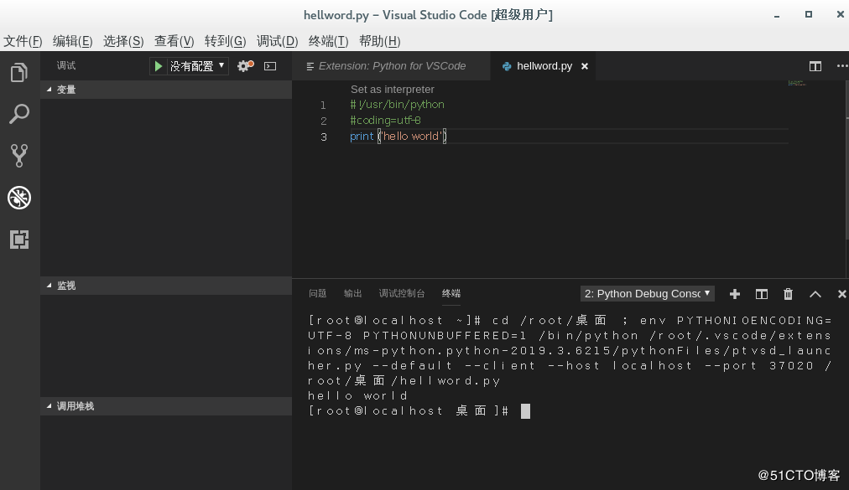Maximize panel using the up chevron

point(815,294)
